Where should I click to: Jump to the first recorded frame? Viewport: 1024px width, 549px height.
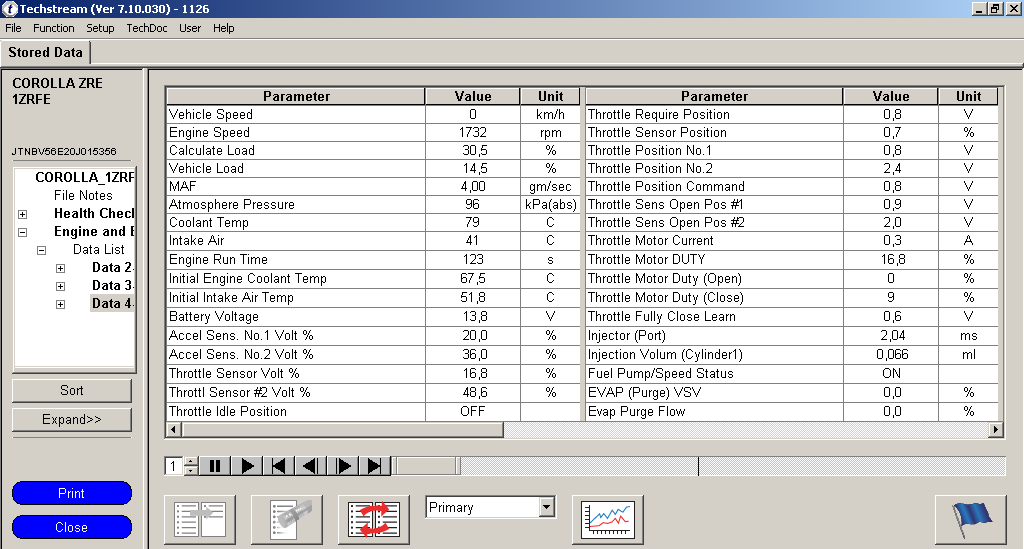coord(280,466)
